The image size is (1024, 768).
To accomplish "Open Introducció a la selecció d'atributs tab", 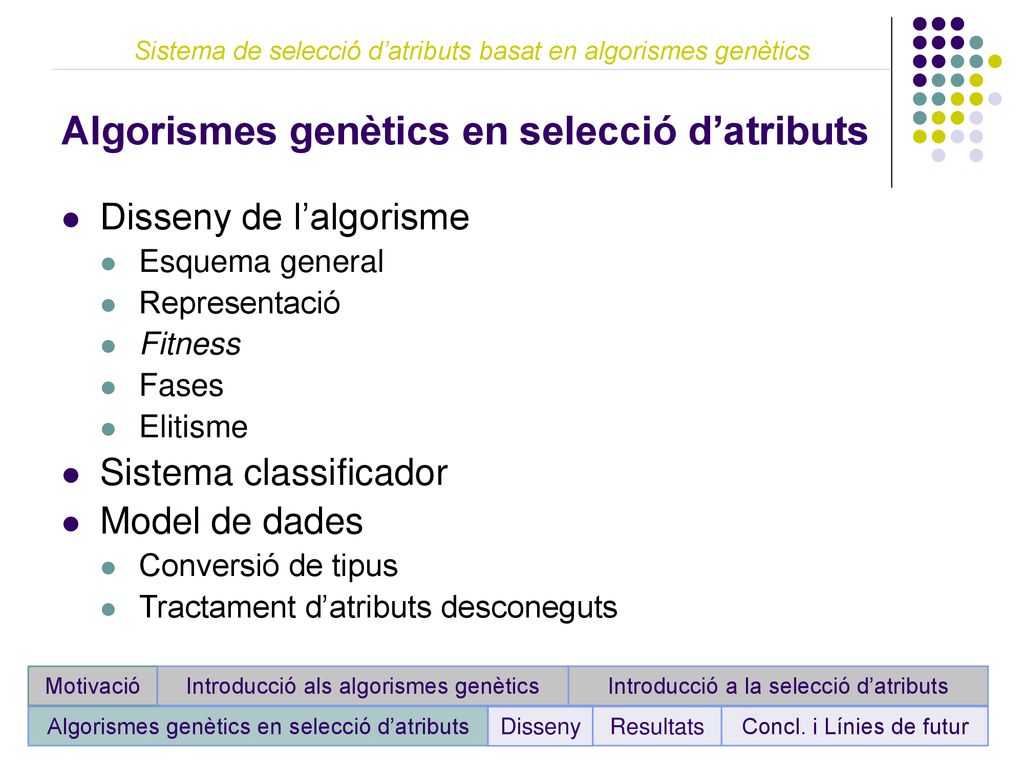I will pyautogui.click(x=778, y=686).
